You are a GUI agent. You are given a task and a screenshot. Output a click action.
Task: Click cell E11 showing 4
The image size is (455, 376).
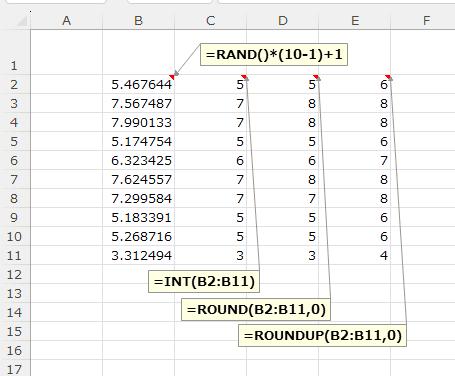355,255
